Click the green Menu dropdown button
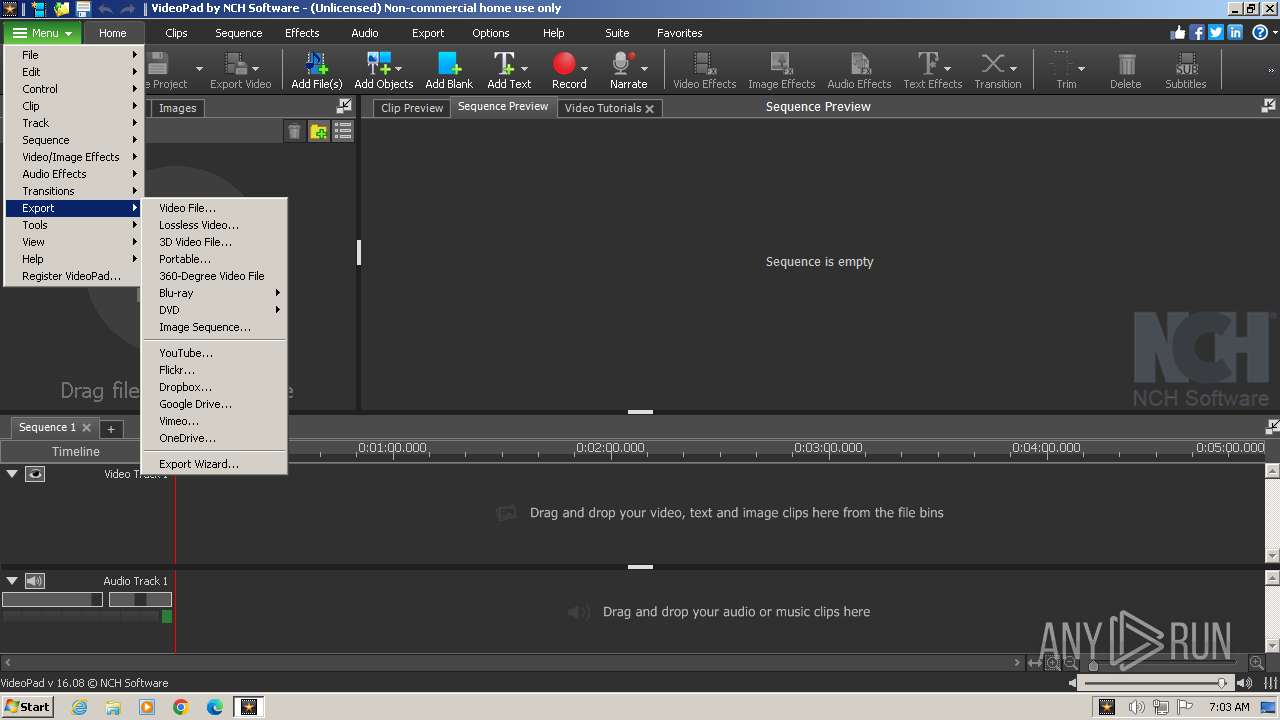The width and height of the screenshot is (1280, 720). (x=43, y=33)
